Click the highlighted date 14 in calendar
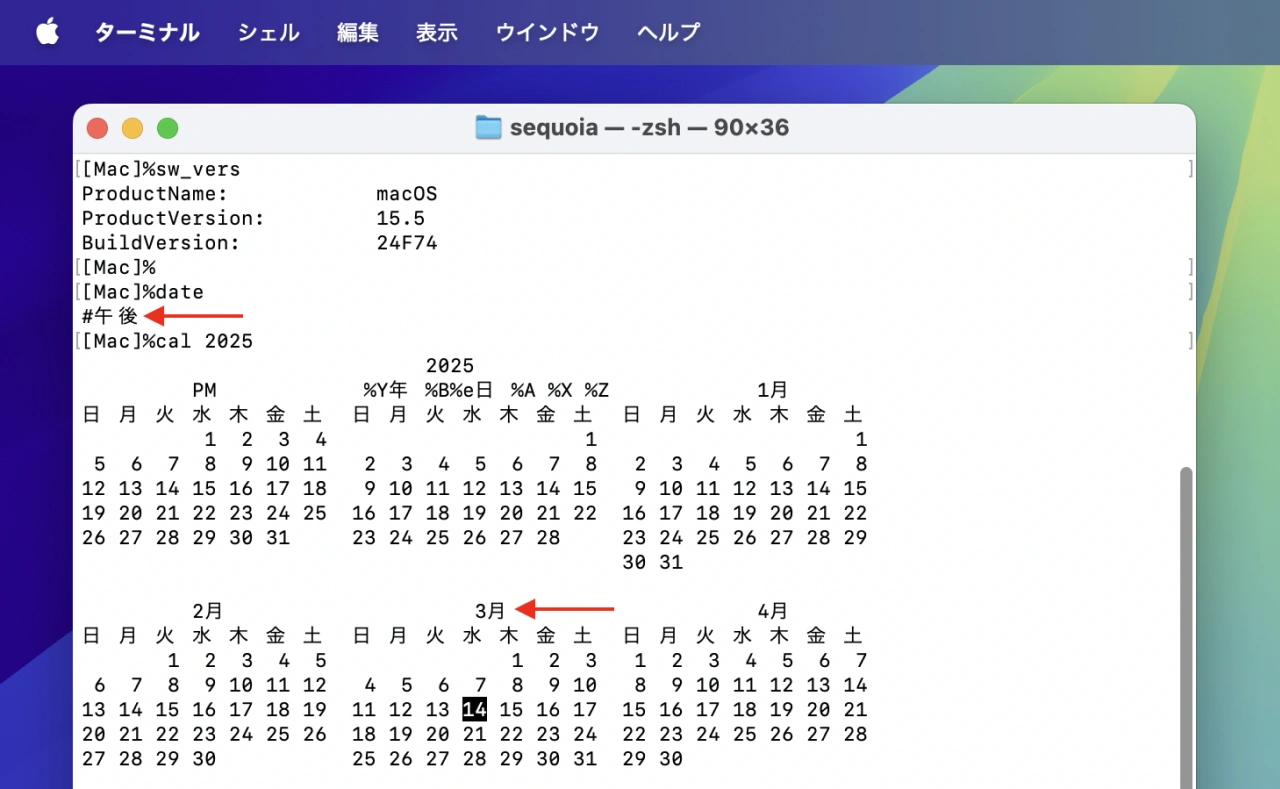 coord(474,710)
